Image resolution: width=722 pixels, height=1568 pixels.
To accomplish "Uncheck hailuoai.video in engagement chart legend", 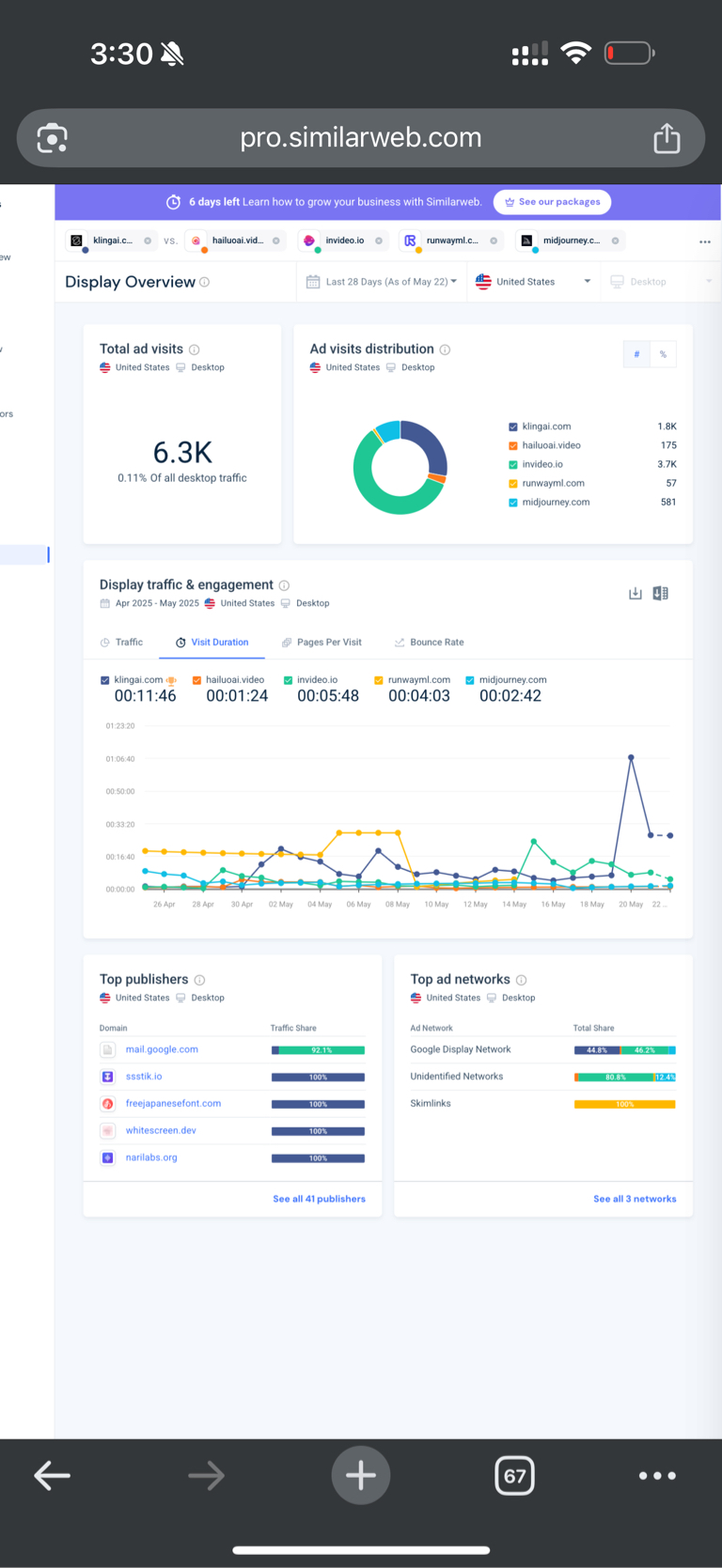I will [x=196, y=680].
